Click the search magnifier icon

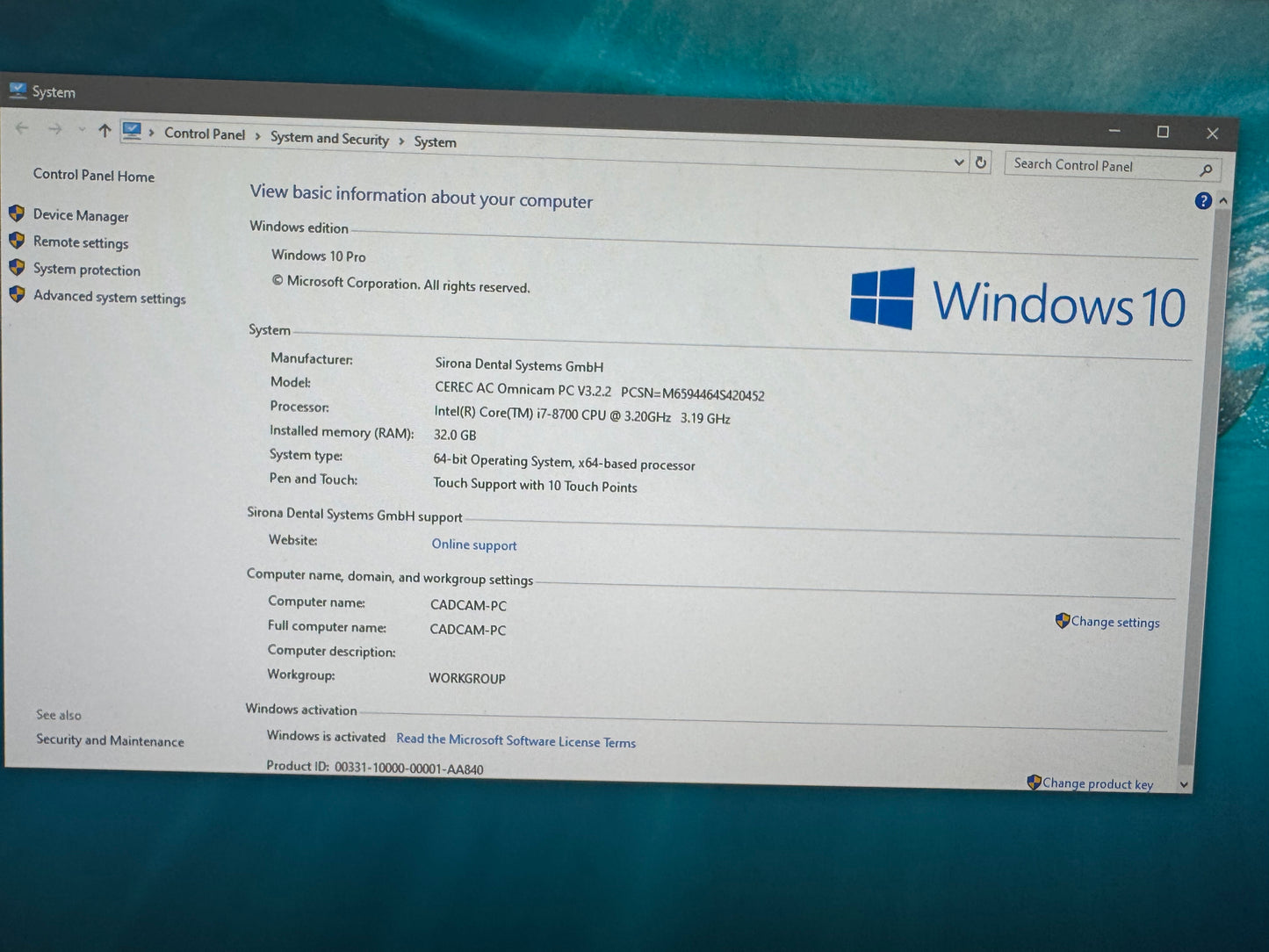(1207, 169)
